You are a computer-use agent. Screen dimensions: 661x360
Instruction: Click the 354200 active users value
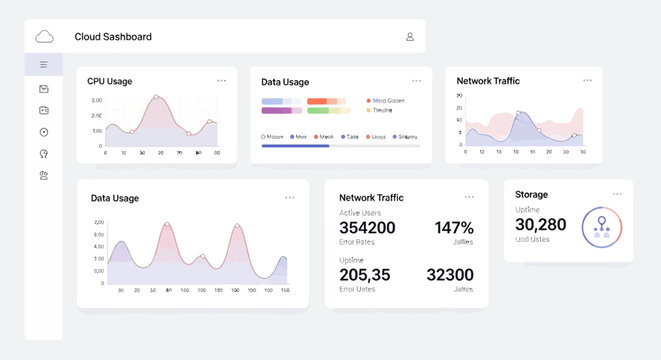(x=367, y=228)
